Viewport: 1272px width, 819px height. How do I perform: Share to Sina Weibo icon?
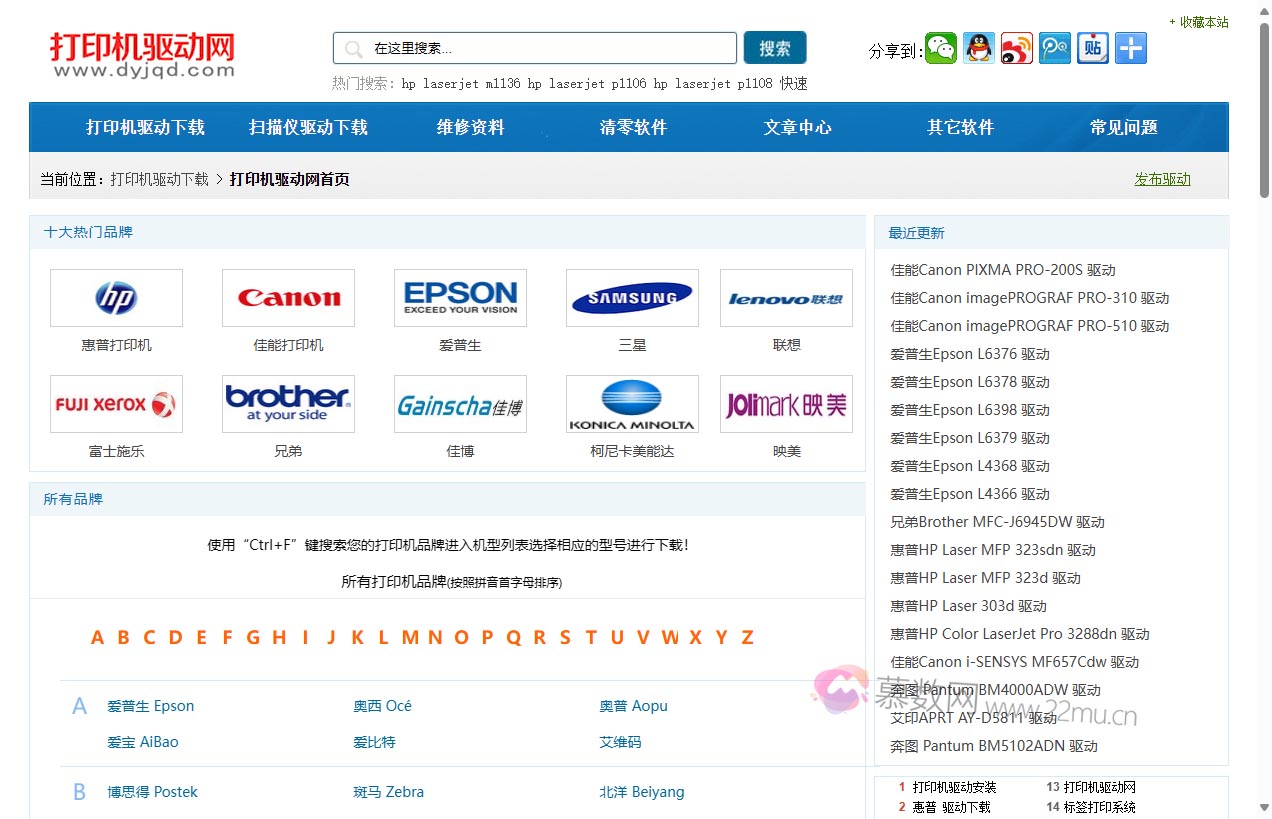1017,48
